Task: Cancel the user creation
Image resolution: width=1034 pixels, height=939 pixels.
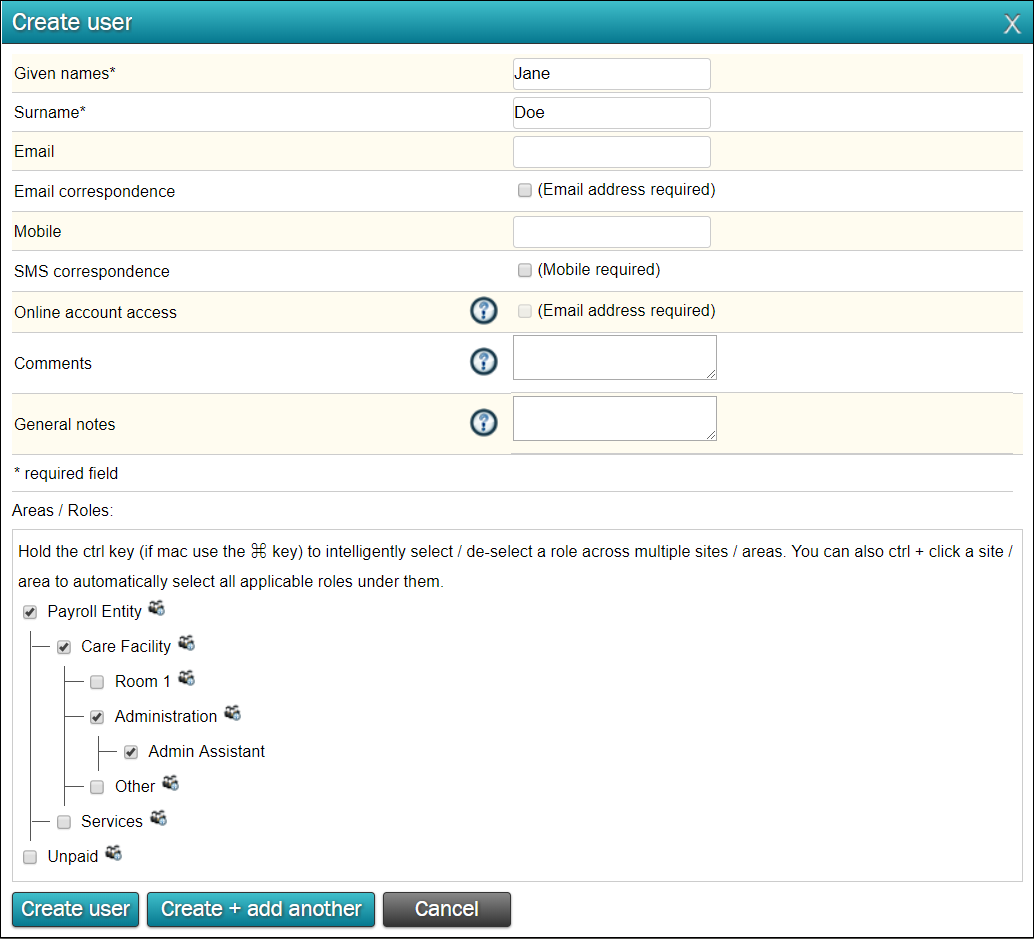Action: (446, 909)
